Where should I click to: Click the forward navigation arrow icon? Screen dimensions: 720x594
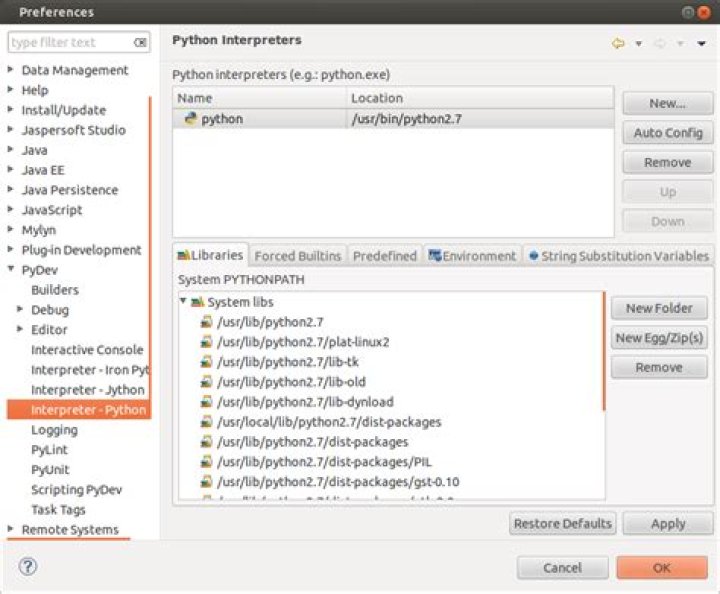click(660, 43)
